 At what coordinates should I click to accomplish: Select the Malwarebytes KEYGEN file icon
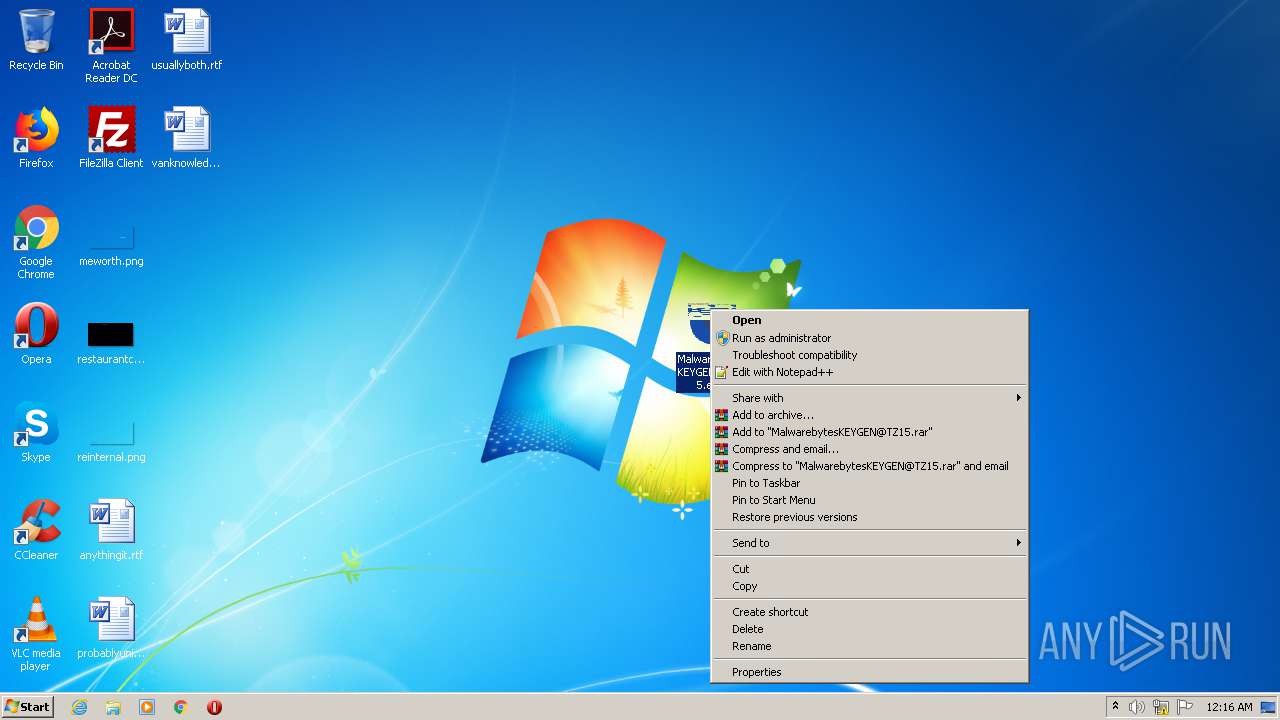694,350
